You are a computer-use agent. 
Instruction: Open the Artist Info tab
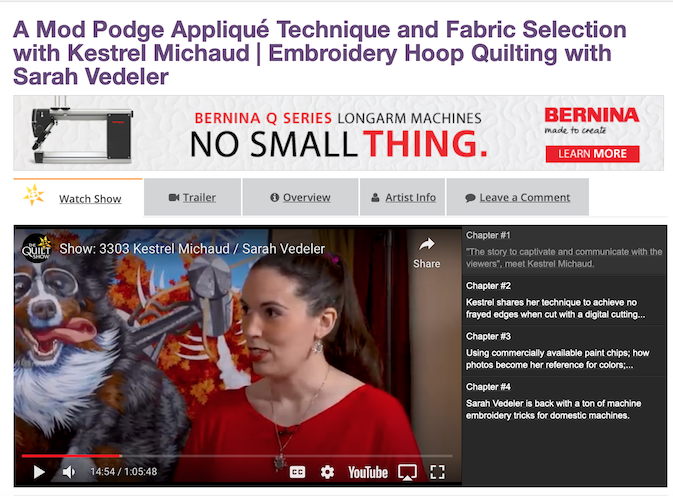pyautogui.click(x=403, y=197)
